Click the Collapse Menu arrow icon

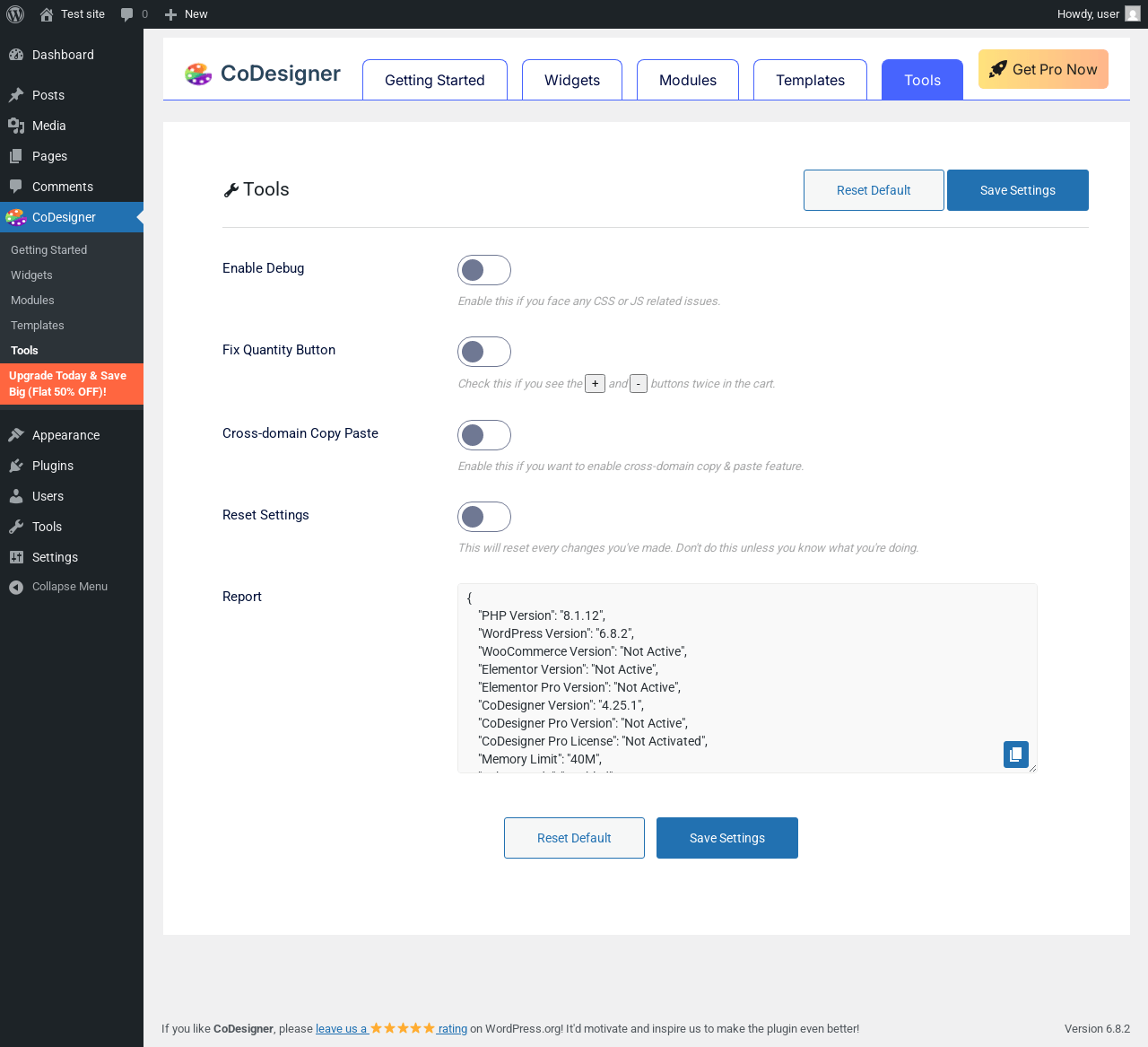pos(16,587)
